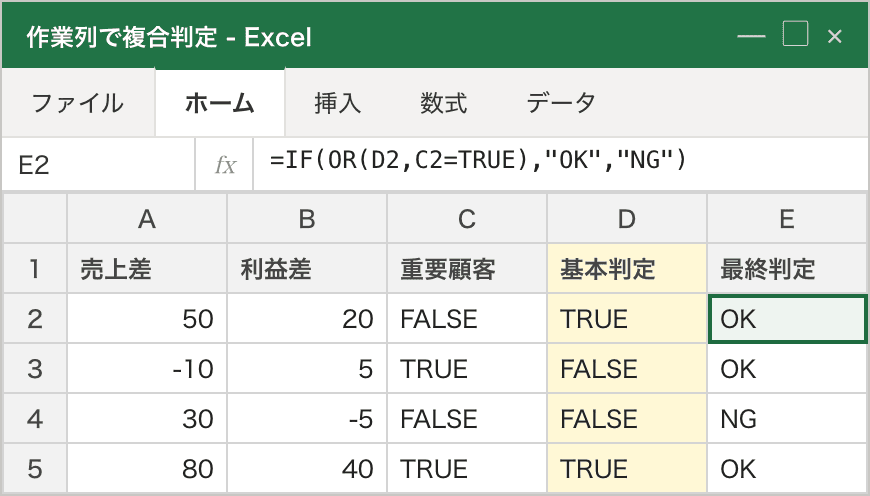Screen dimensions: 870x496
Task: Select cell A2 with value 50
Action: coord(147,318)
